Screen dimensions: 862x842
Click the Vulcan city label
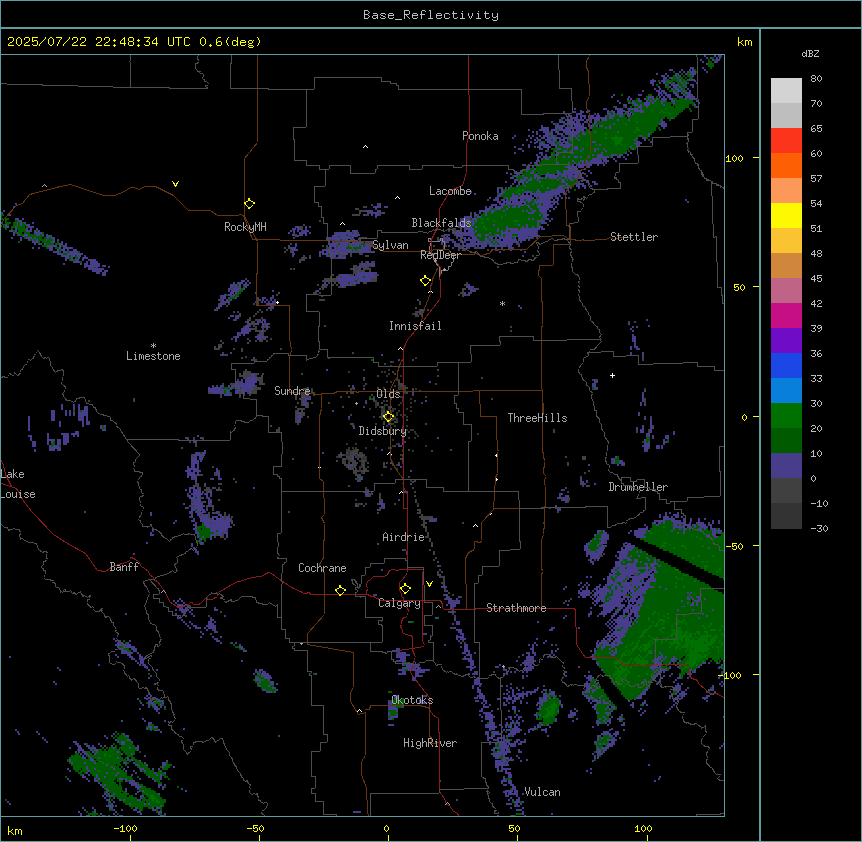(x=542, y=792)
